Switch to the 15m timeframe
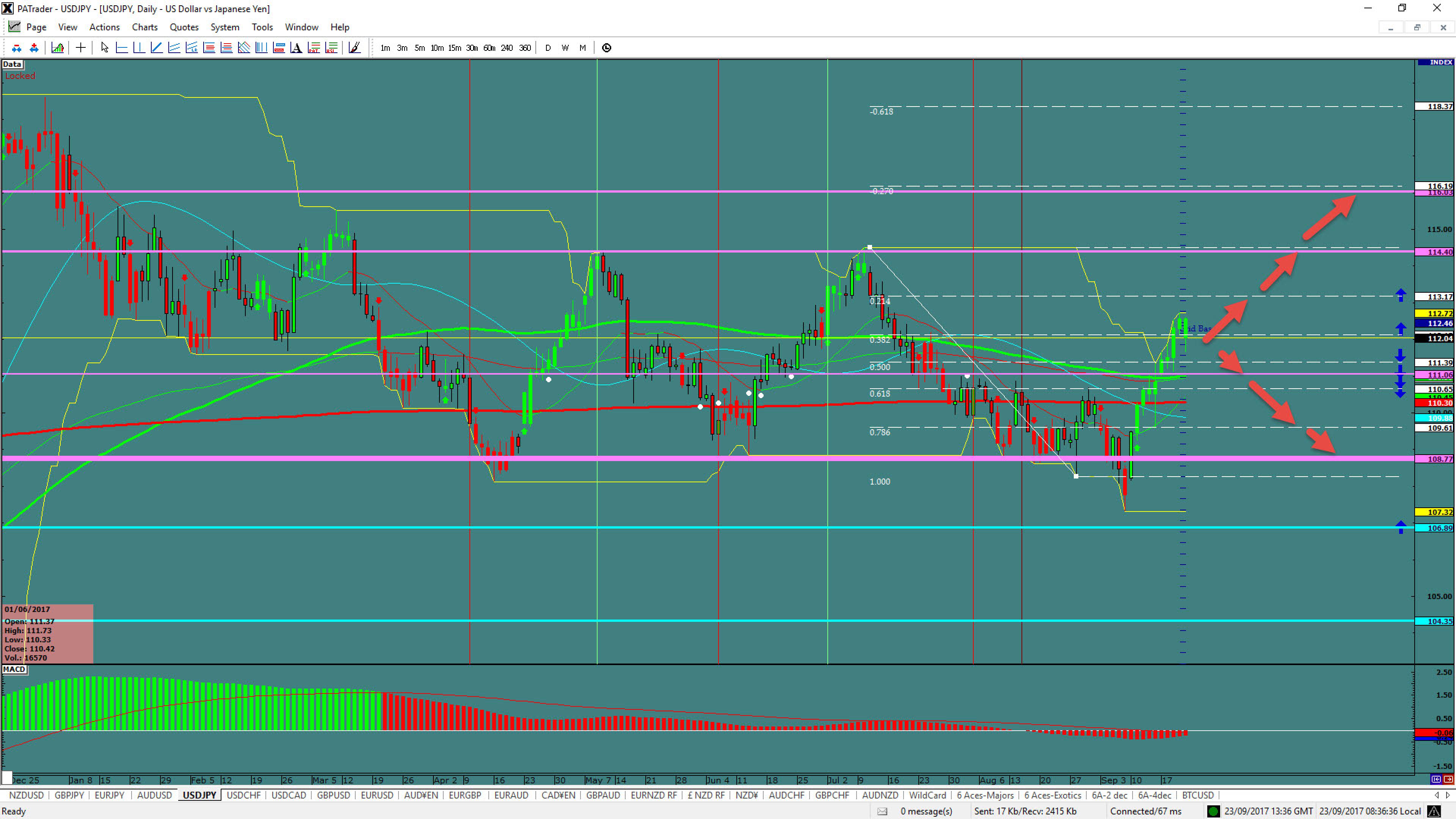Viewport: 1456px width, 819px height. click(x=455, y=48)
